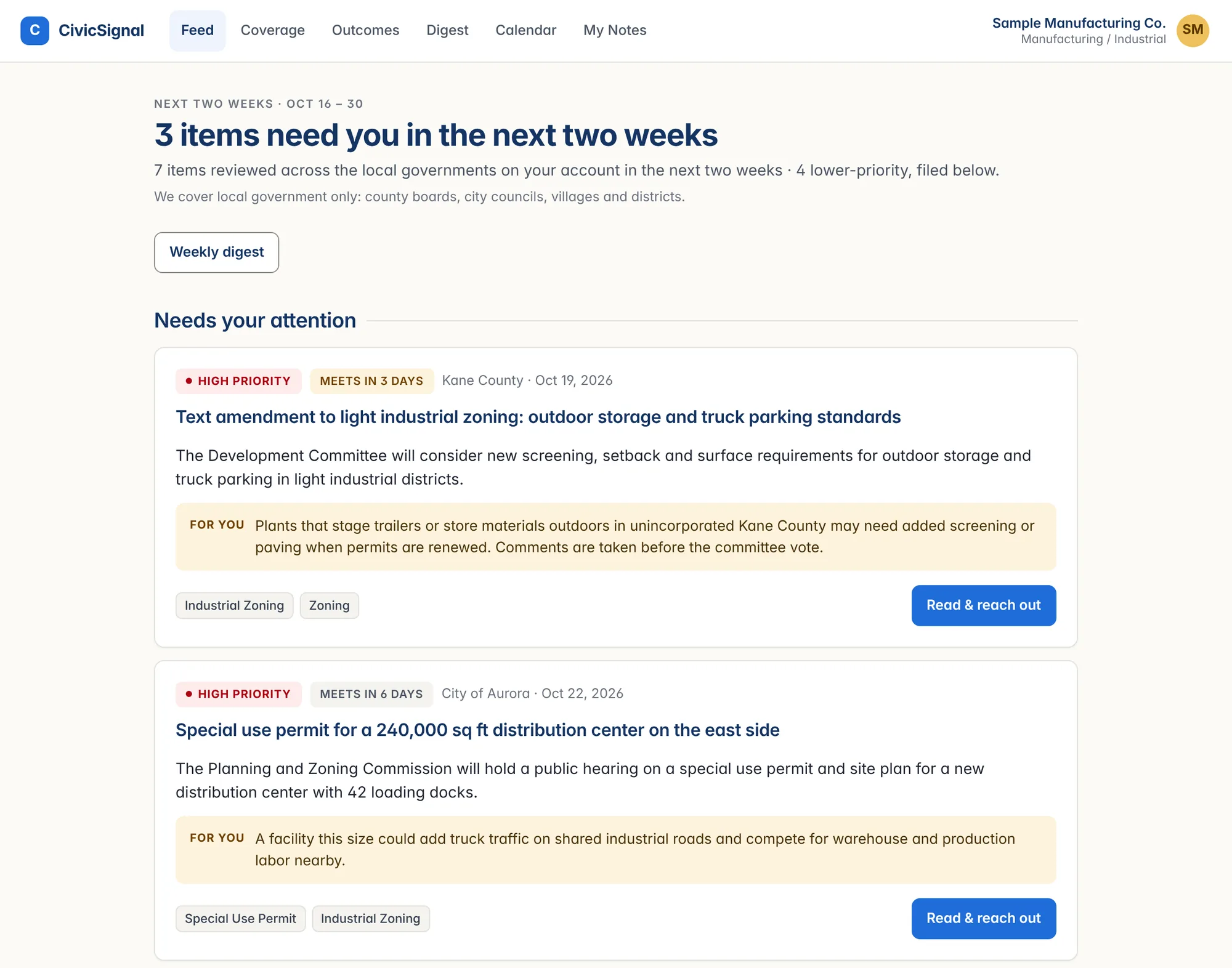The height and width of the screenshot is (968, 1232).
Task: Select the Zoning tag
Action: coord(329,605)
